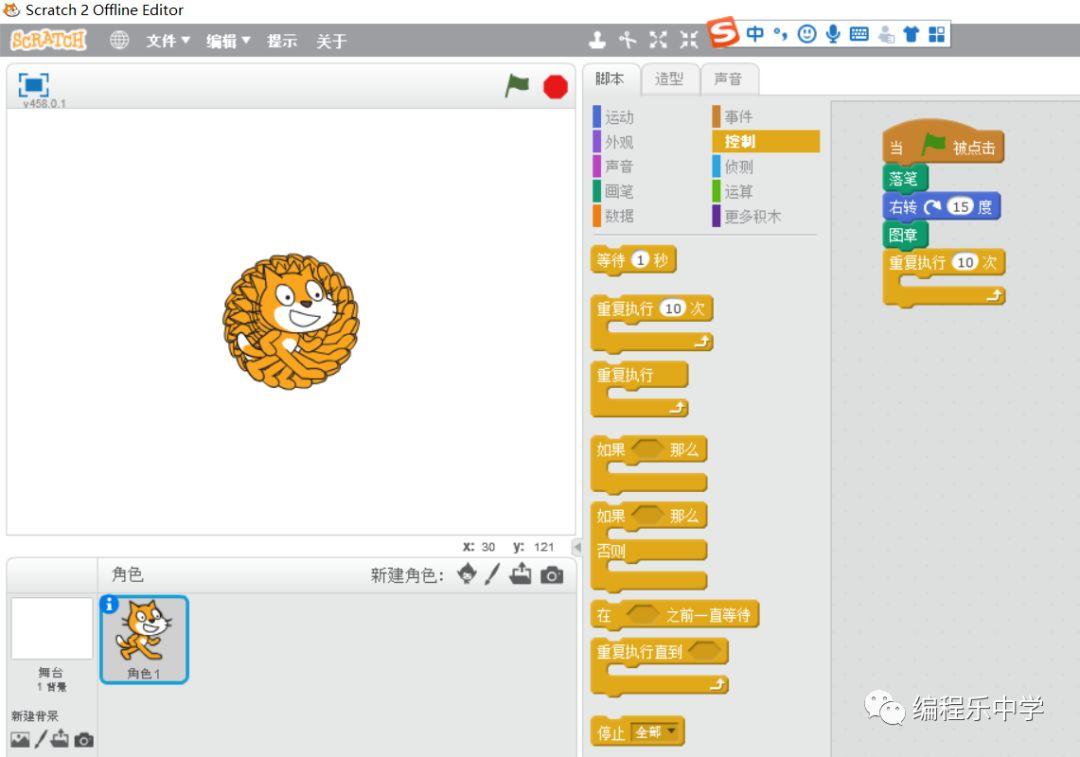1080x757 pixels.
Task: Create new sprite from camera
Action: click(552, 574)
